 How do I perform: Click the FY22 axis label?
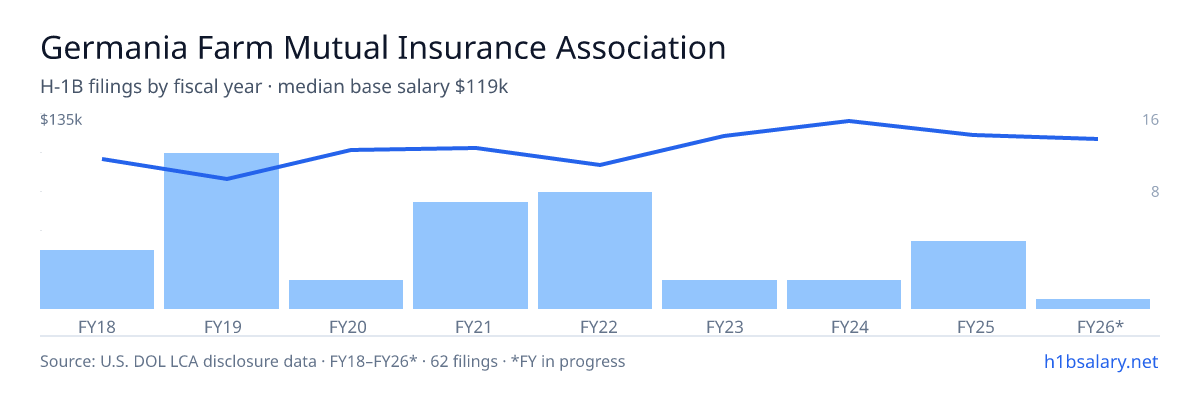click(x=595, y=326)
